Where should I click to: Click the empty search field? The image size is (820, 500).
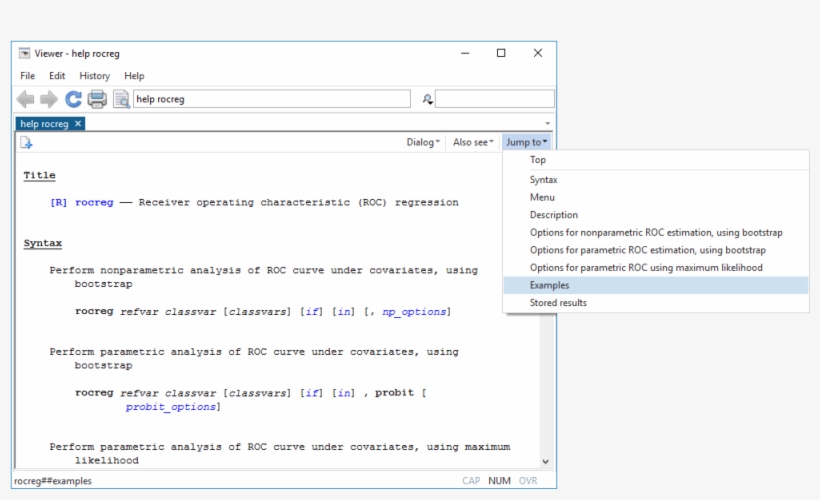point(494,99)
